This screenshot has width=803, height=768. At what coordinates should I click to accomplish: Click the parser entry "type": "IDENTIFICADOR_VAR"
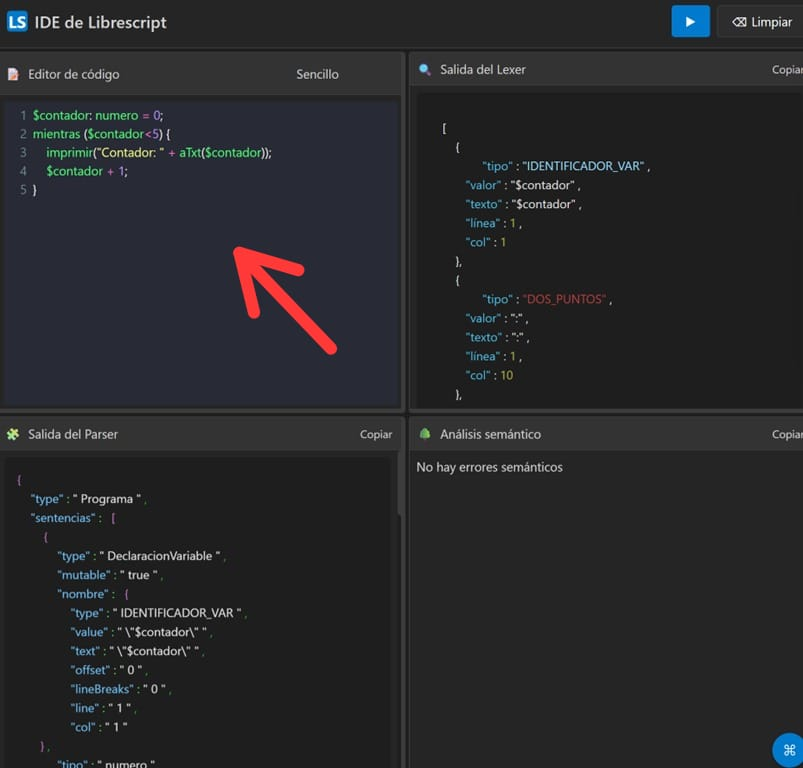[159, 613]
